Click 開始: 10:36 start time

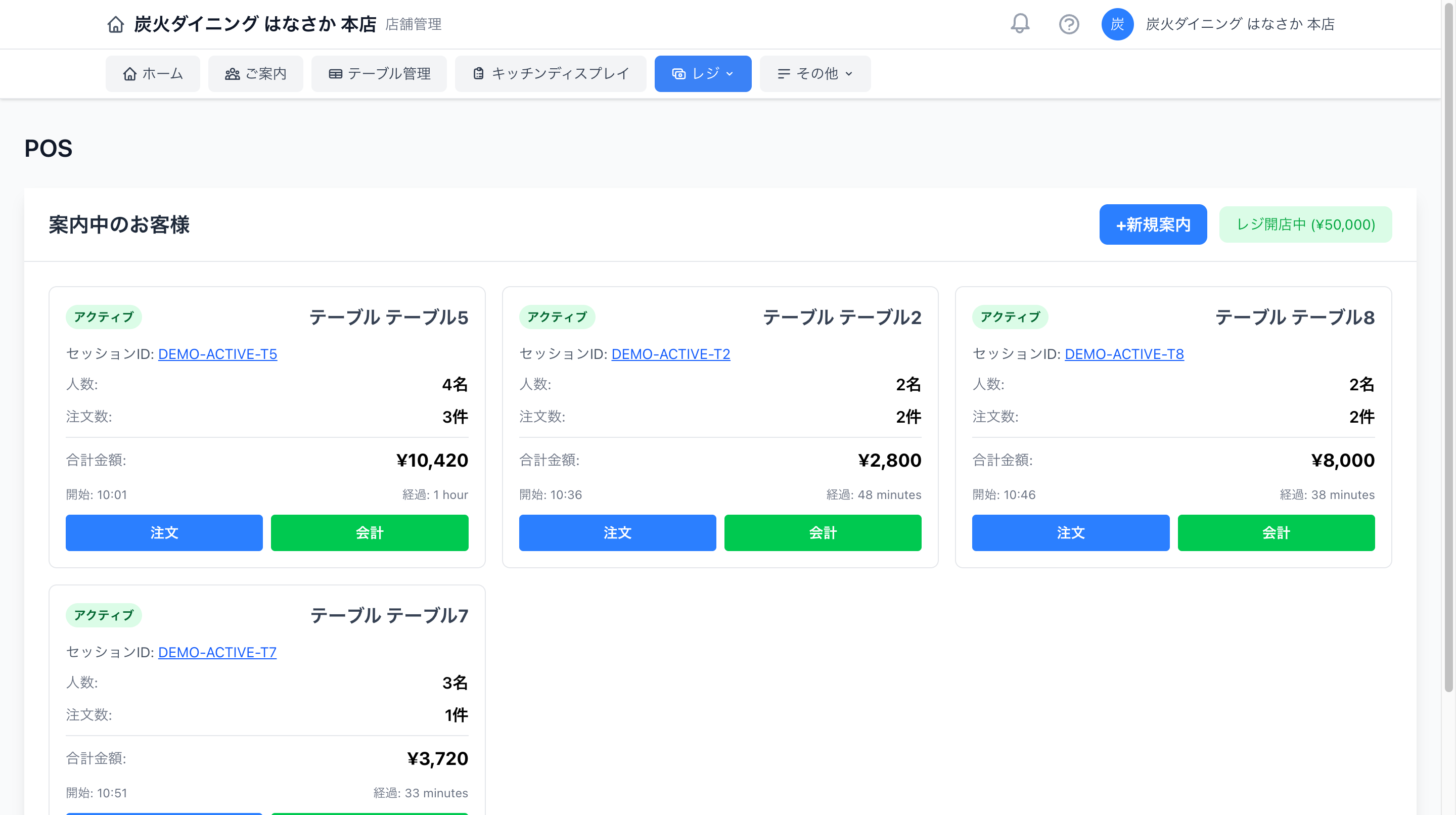(x=551, y=494)
